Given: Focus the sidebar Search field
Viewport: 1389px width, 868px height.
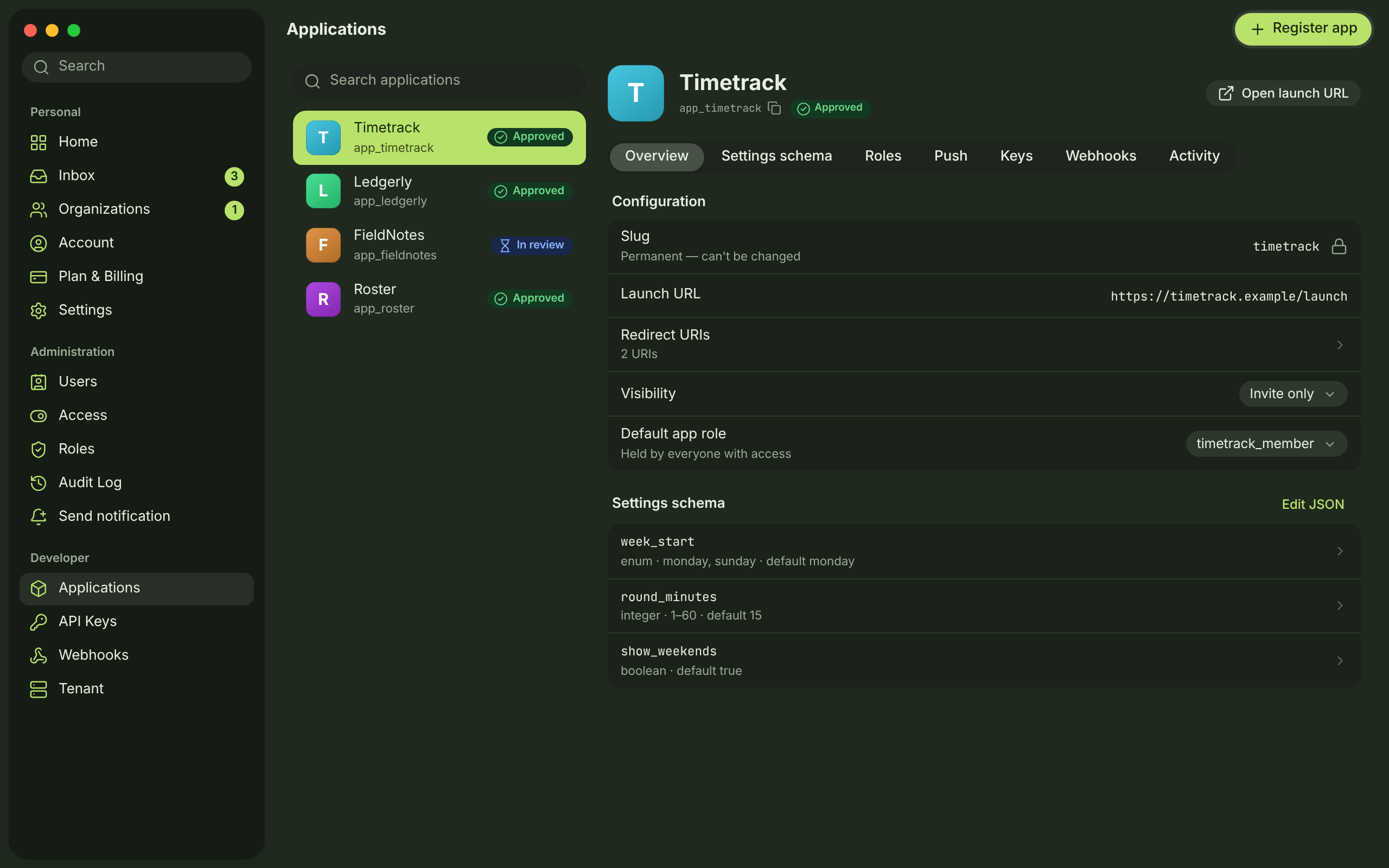Looking at the screenshot, I should click(x=137, y=67).
